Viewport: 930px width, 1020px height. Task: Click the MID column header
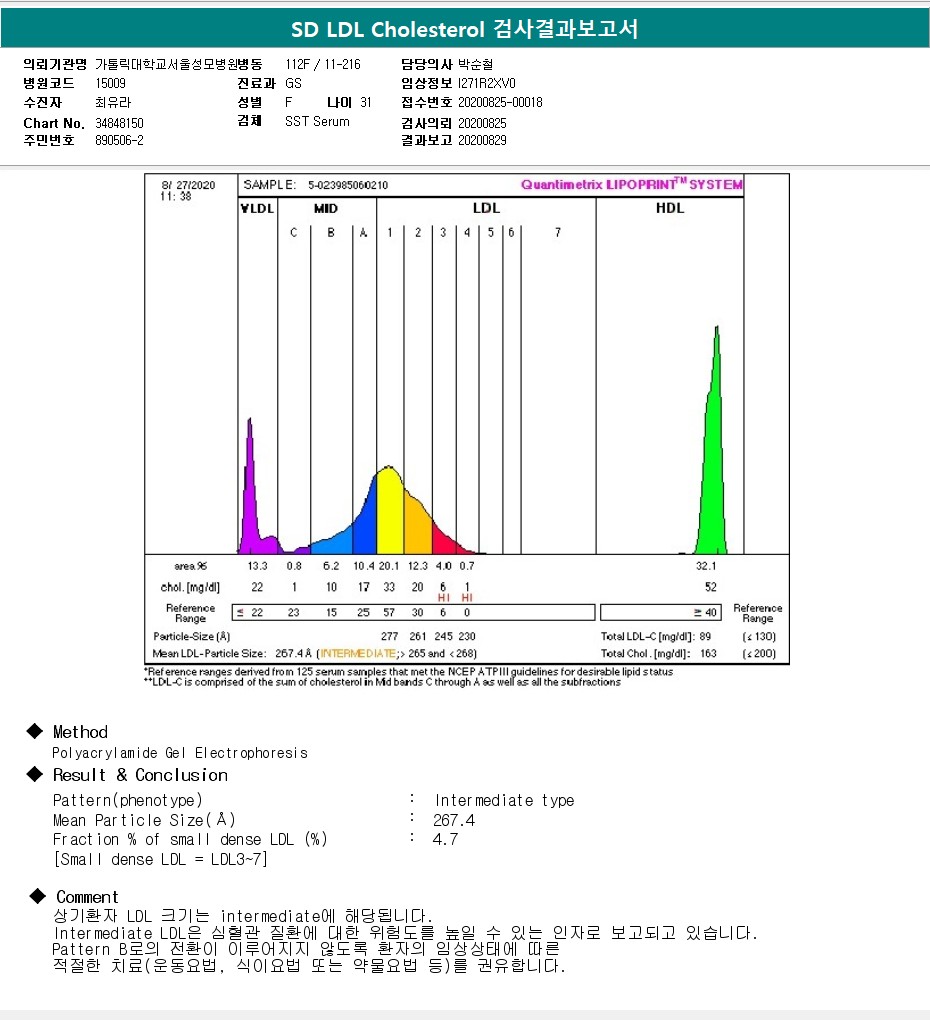click(x=326, y=208)
